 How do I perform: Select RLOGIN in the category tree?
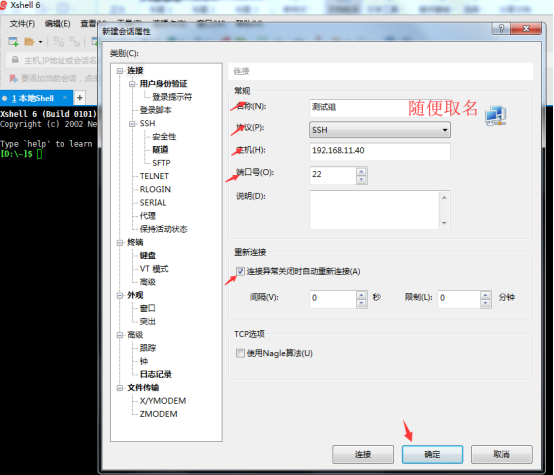point(155,189)
